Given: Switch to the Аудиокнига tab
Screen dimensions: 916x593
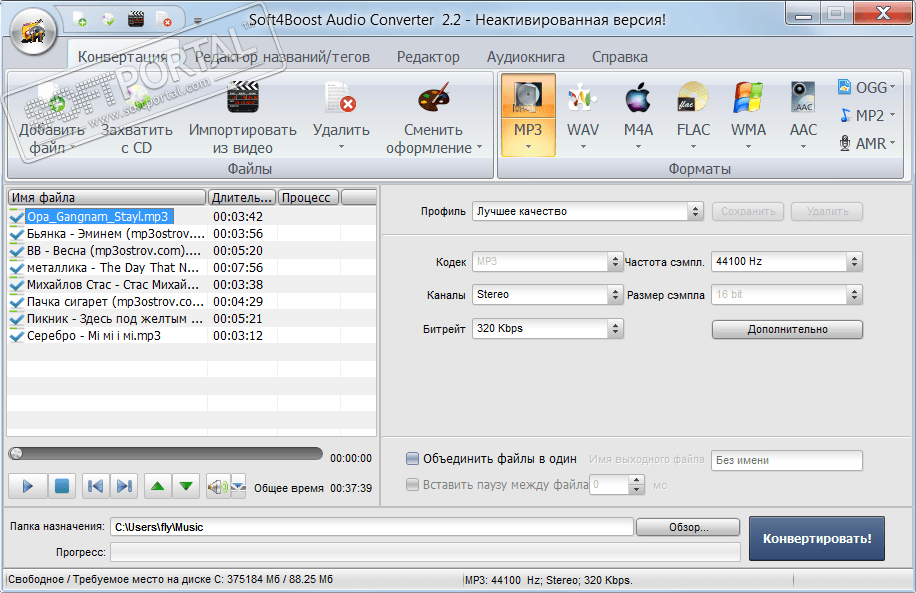Looking at the screenshot, I should pos(526,57).
